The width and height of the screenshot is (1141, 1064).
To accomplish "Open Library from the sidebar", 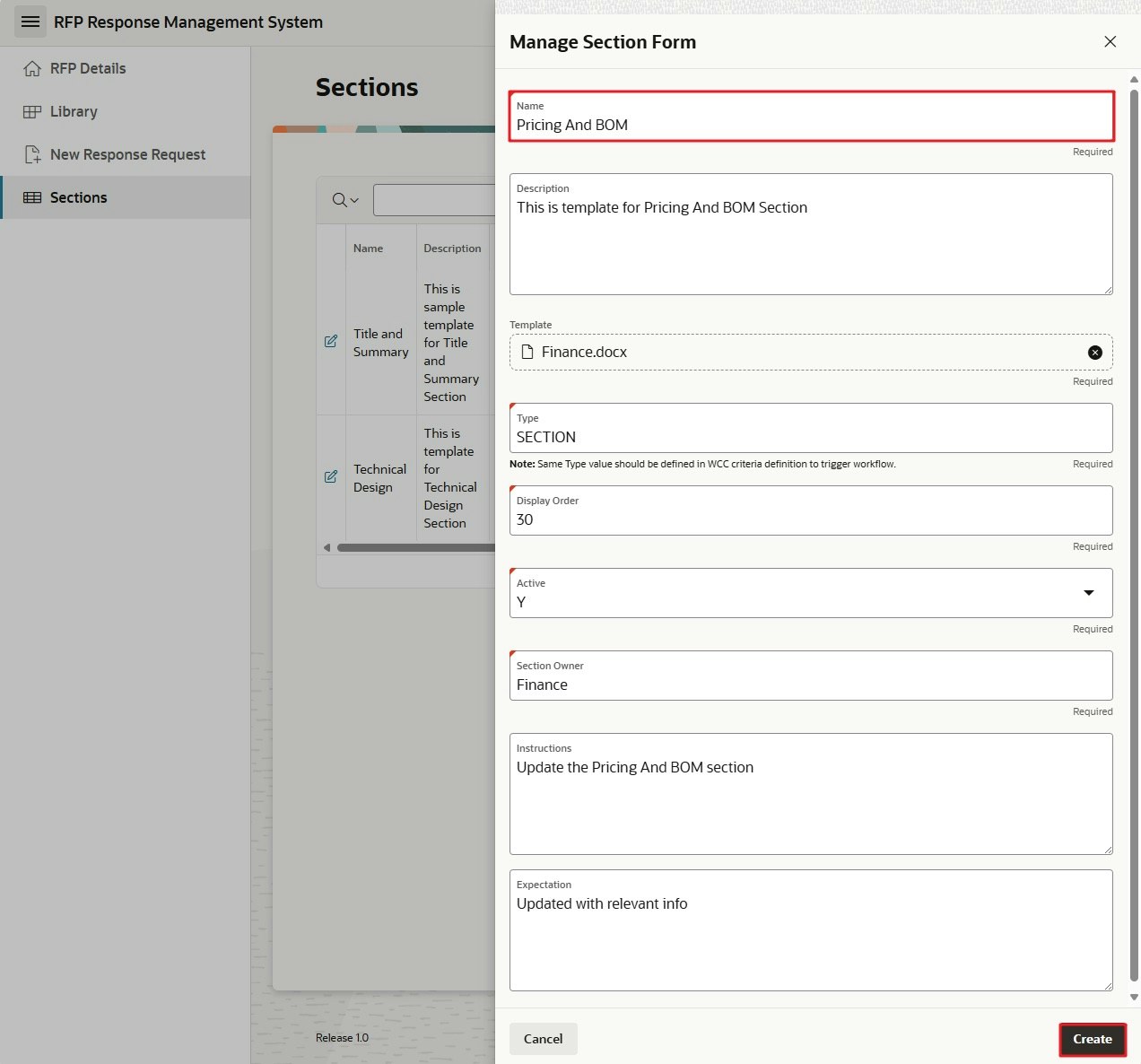I will [x=74, y=111].
